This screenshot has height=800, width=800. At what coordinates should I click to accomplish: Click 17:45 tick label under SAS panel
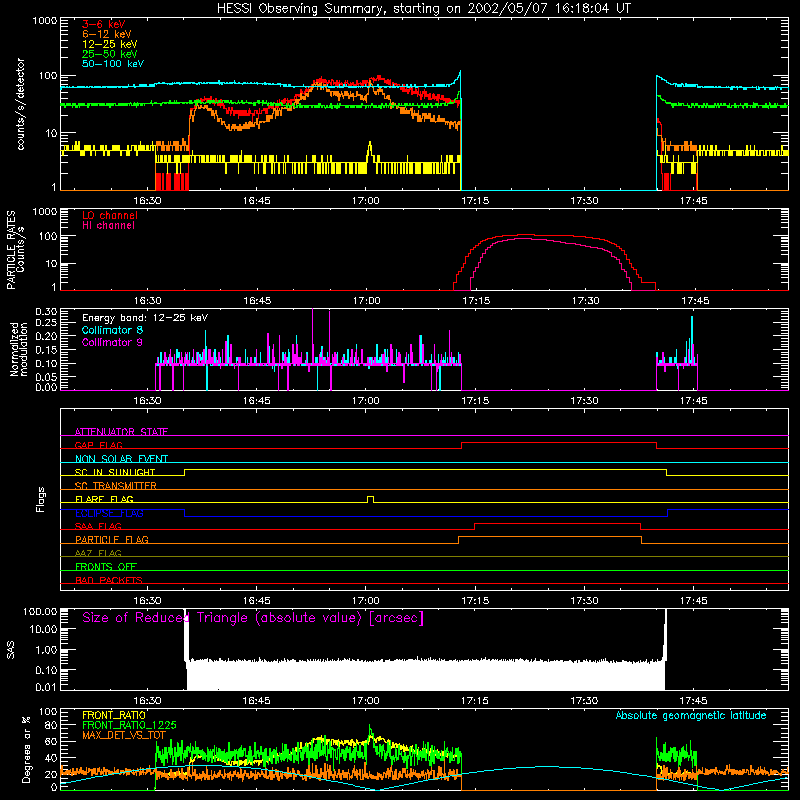tap(693, 701)
